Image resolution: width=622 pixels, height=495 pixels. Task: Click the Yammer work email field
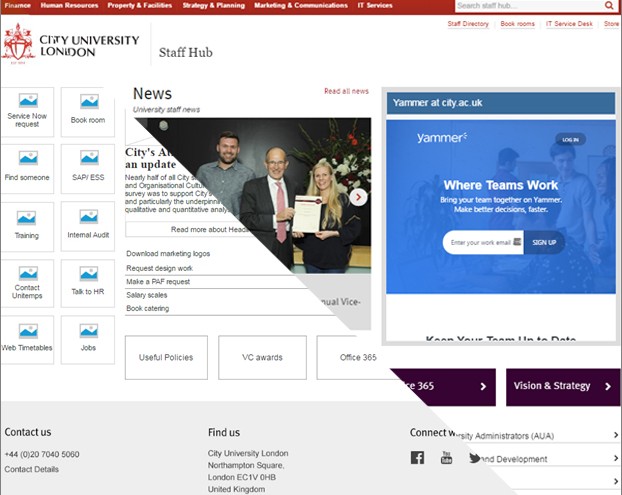click(x=483, y=242)
